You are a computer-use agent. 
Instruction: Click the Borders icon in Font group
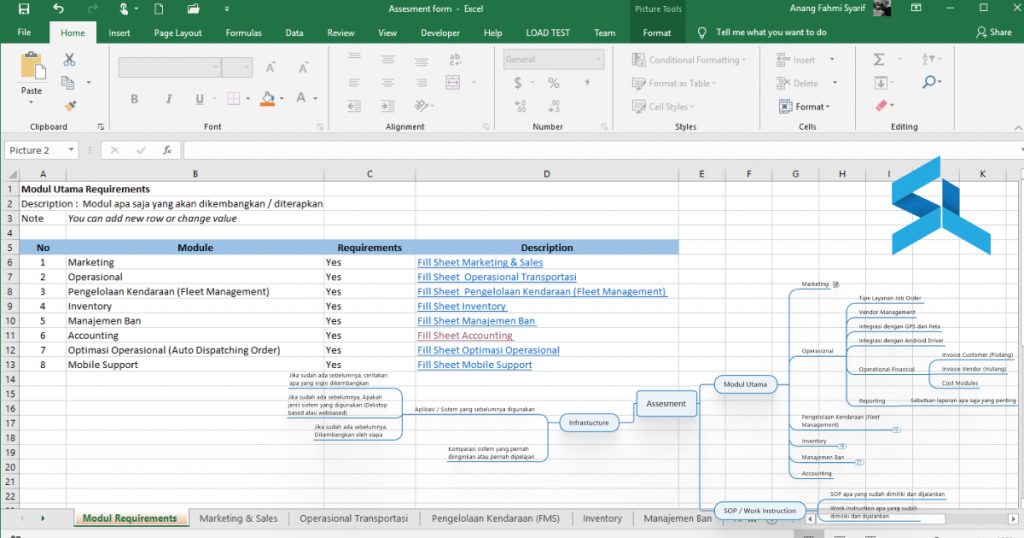233,99
